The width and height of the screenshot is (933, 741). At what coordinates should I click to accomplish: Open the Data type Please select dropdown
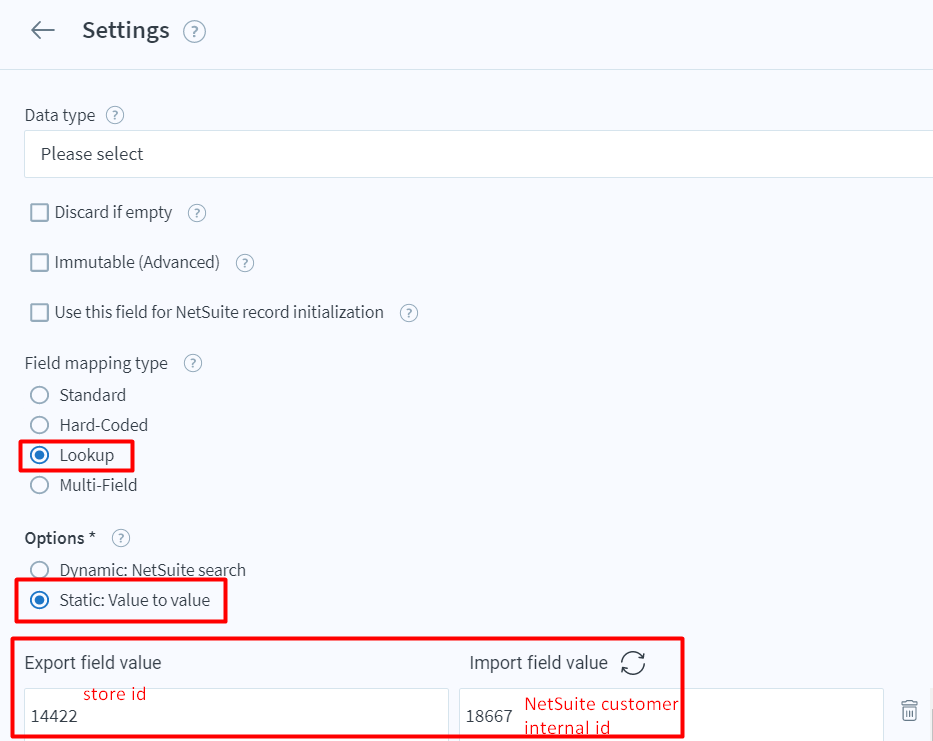coord(478,154)
